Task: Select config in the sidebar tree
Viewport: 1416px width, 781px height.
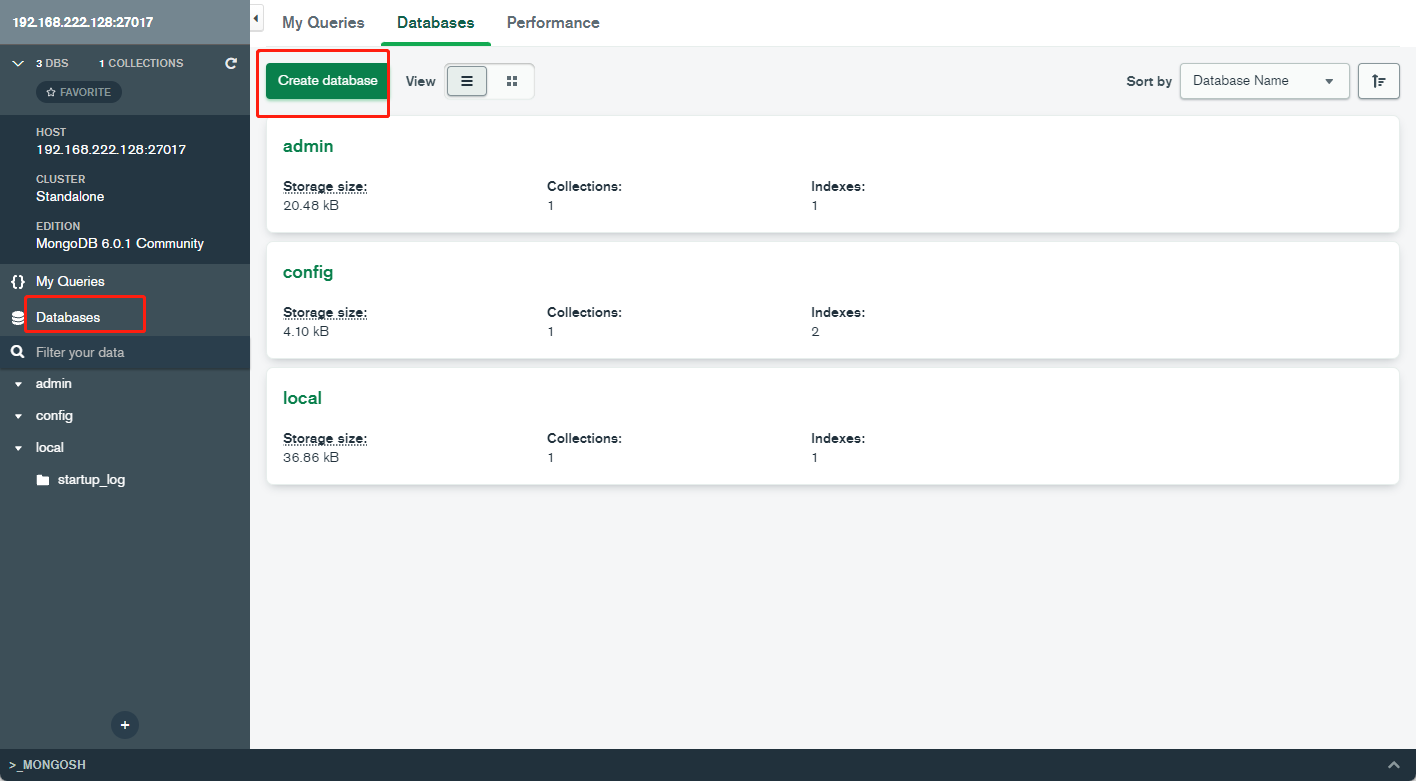Action: click(54, 416)
